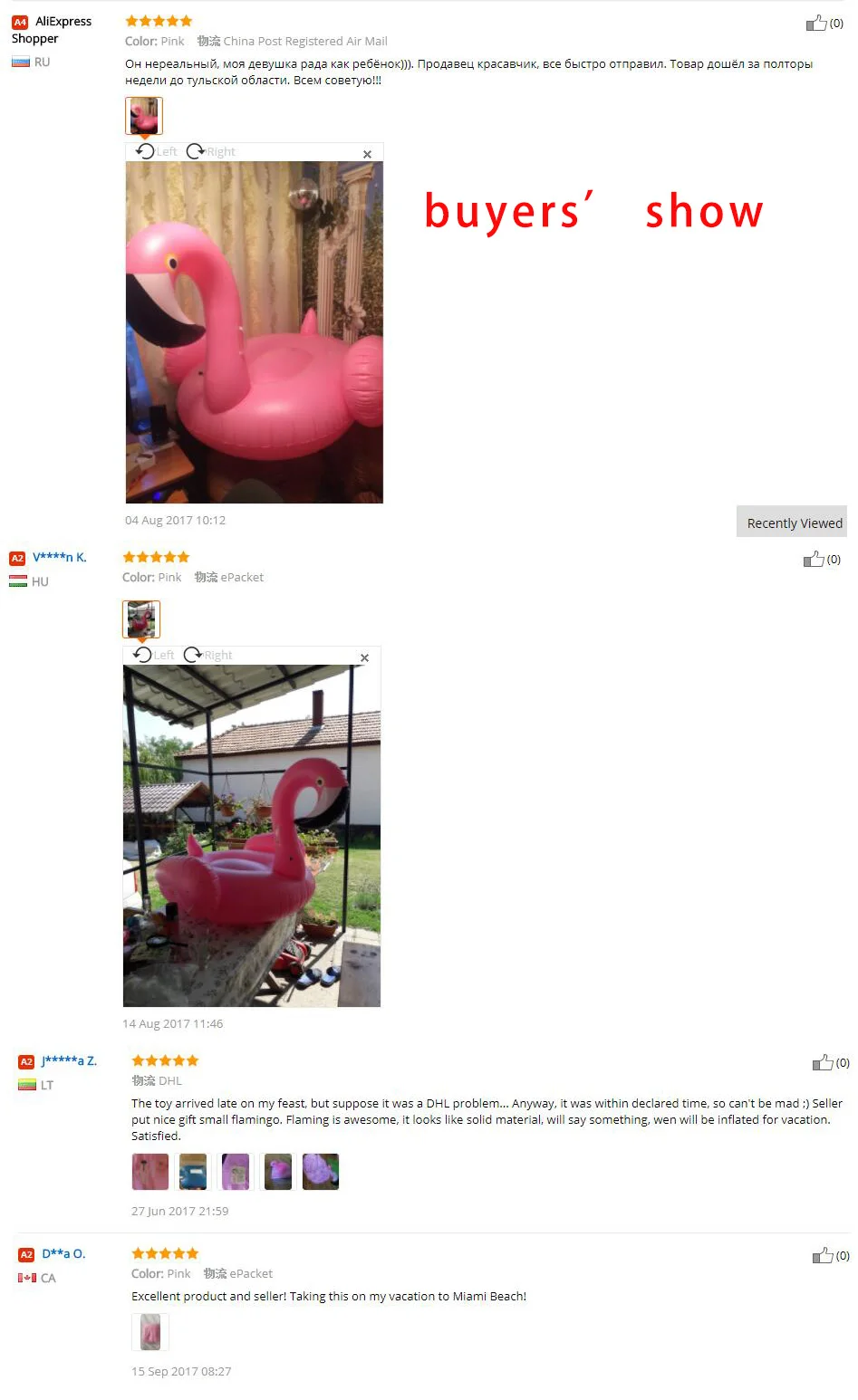Open D**a O. review photo thumbnail
Screen dimensions: 858x1400
coord(150,1332)
